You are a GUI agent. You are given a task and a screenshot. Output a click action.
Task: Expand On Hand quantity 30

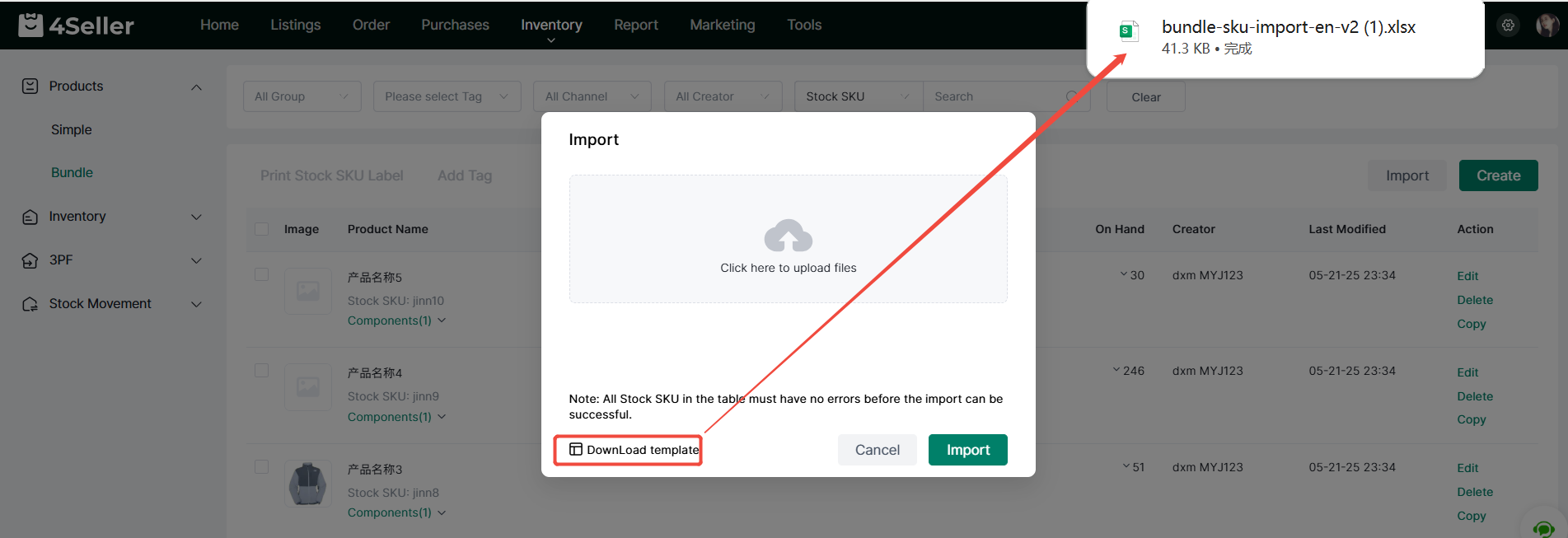coord(1124,274)
